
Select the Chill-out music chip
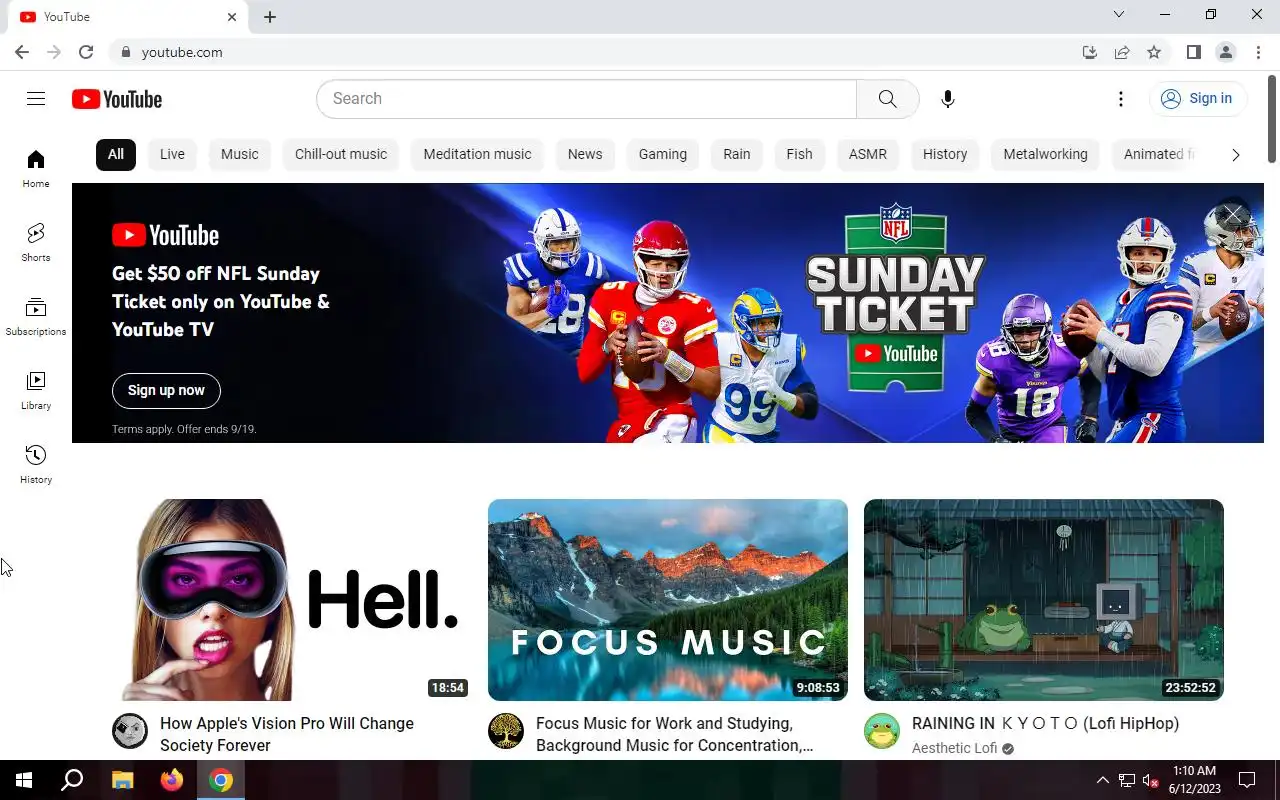(341, 154)
